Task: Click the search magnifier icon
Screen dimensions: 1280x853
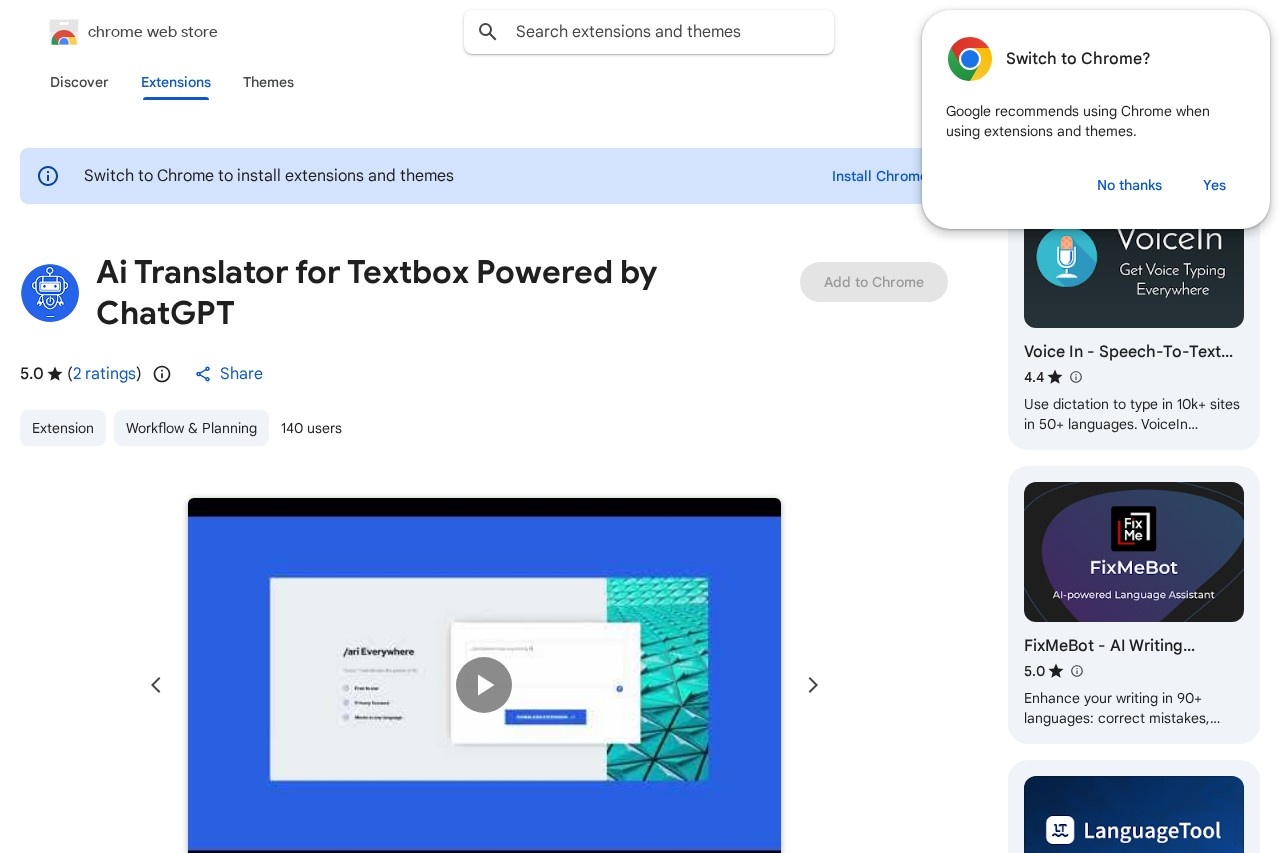Action: pyautogui.click(x=488, y=32)
